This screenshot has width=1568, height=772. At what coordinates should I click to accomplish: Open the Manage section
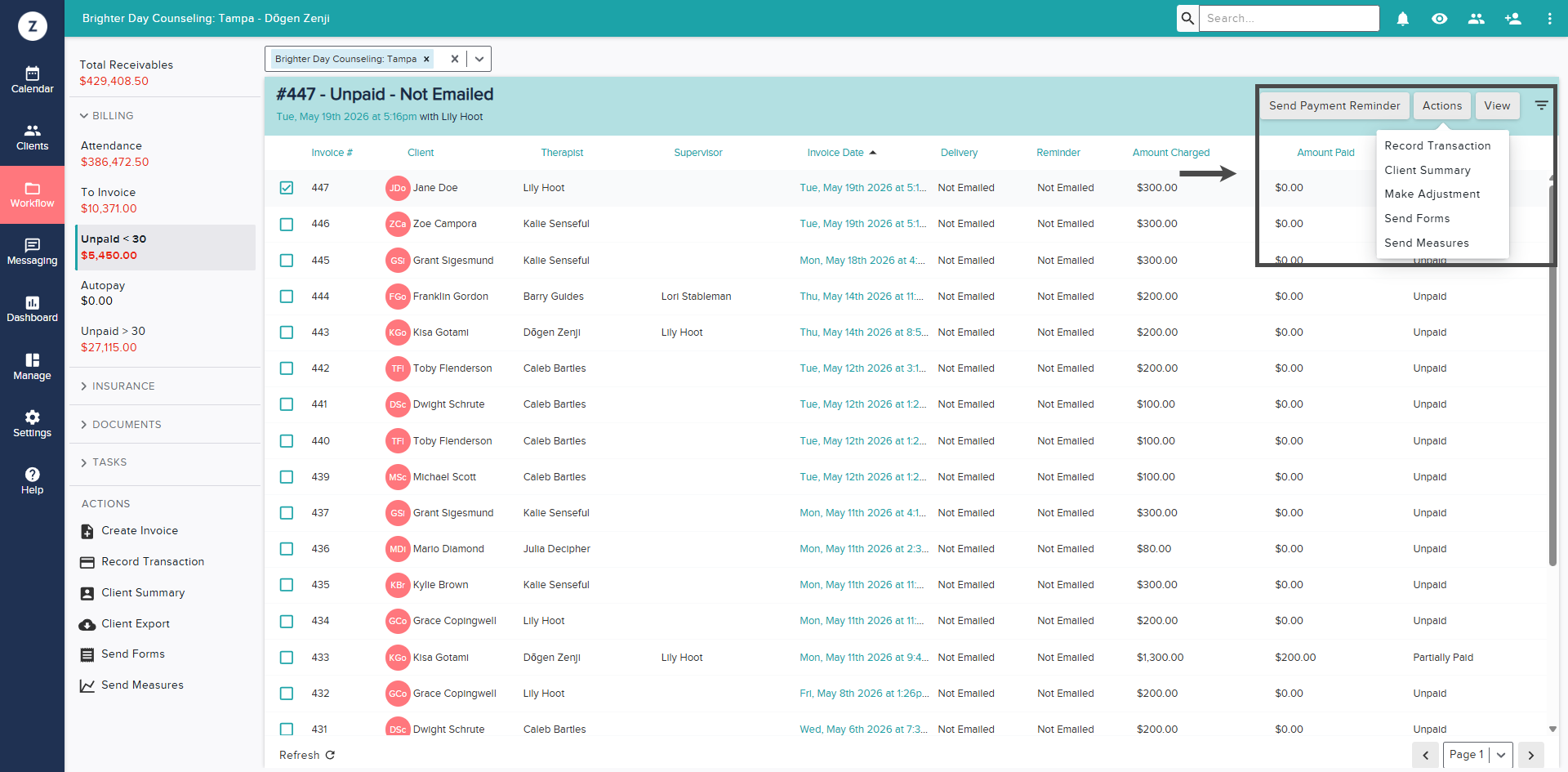[x=32, y=367]
